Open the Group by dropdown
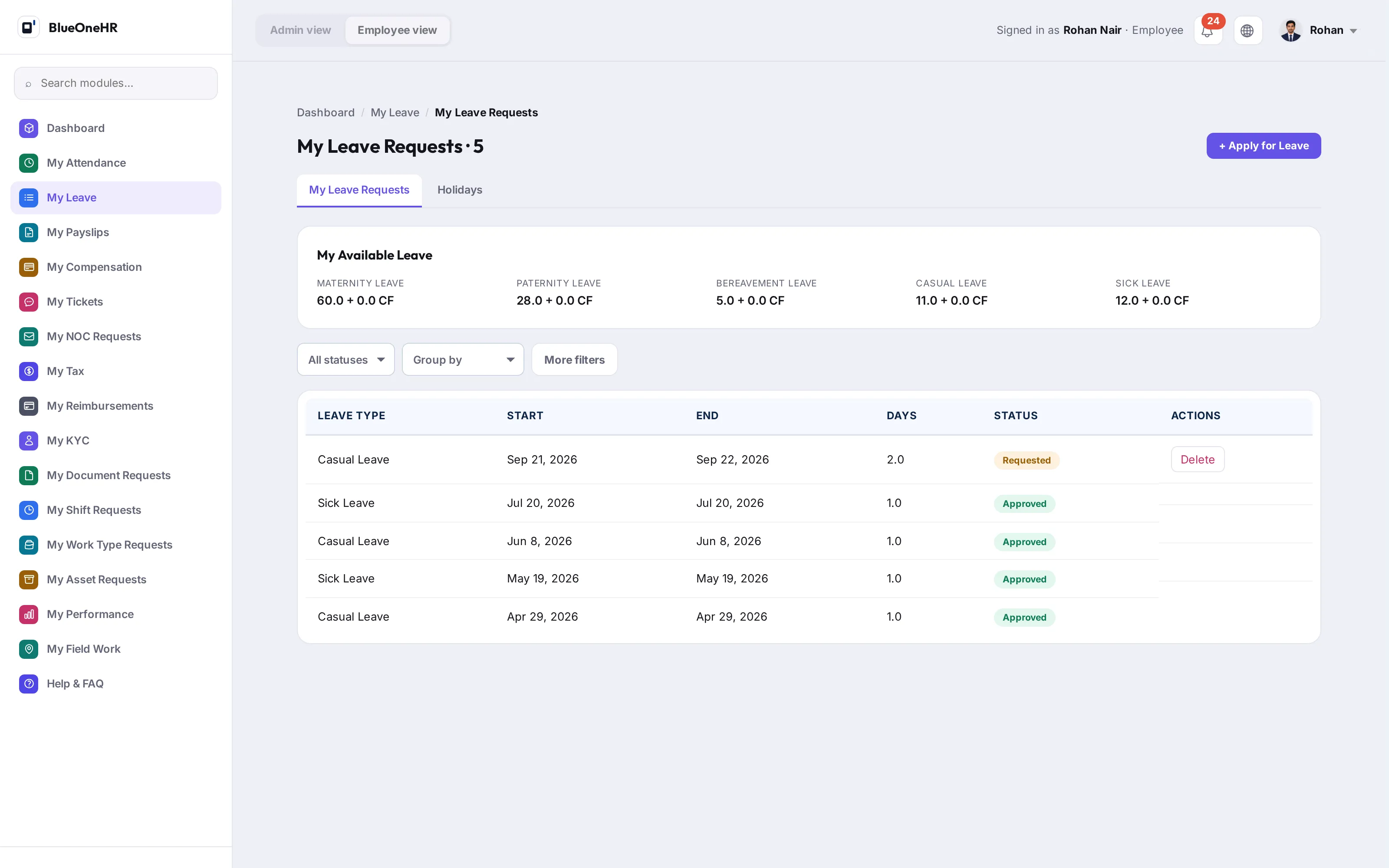 pos(463,360)
